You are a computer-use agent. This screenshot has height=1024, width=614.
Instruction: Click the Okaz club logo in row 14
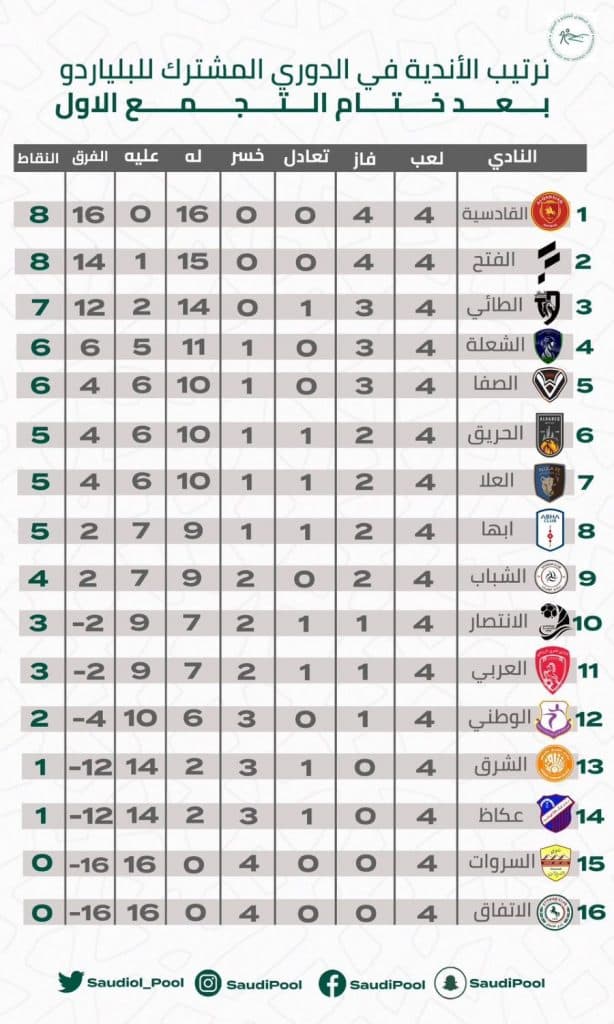pyautogui.click(x=554, y=814)
